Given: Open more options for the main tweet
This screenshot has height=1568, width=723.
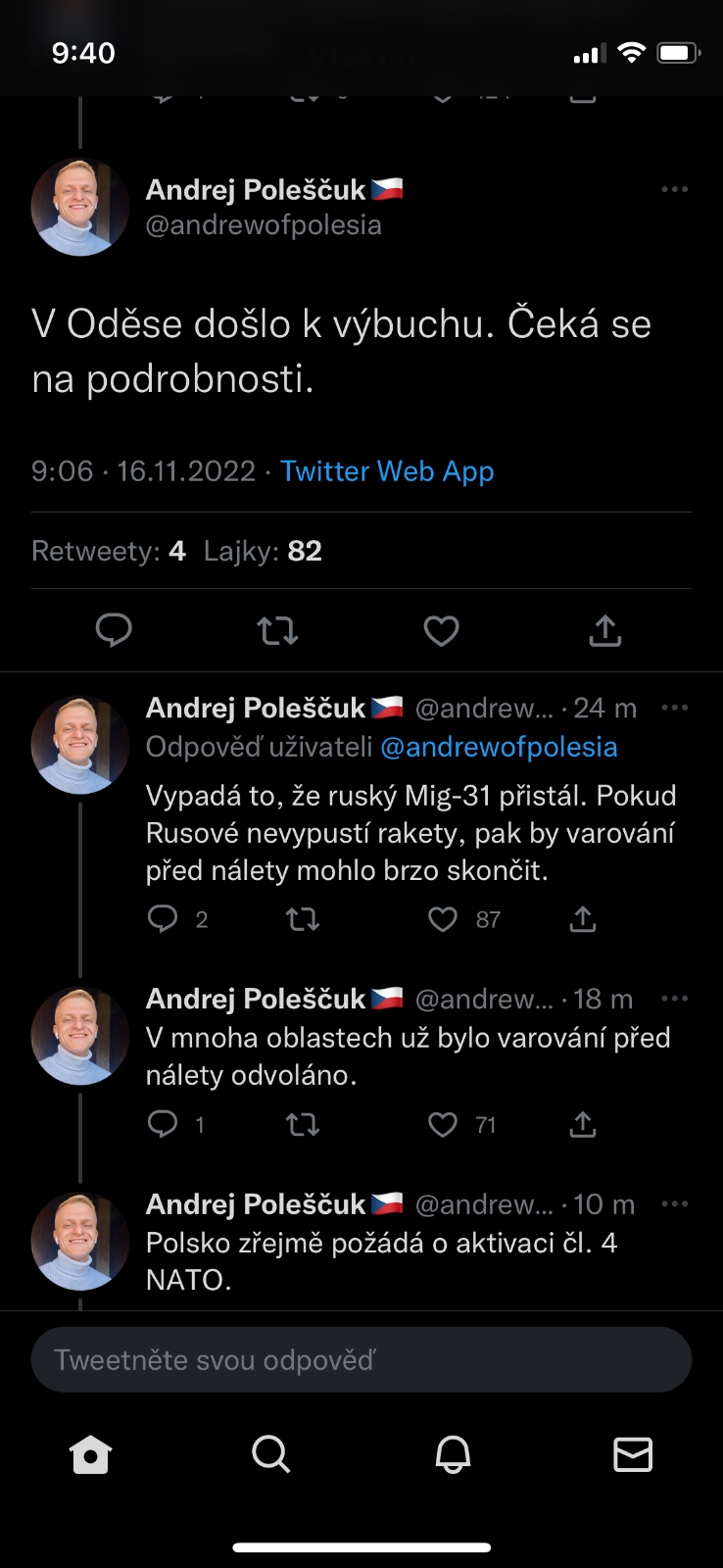Looking at the screenshot, I should [x=674, y=189].
